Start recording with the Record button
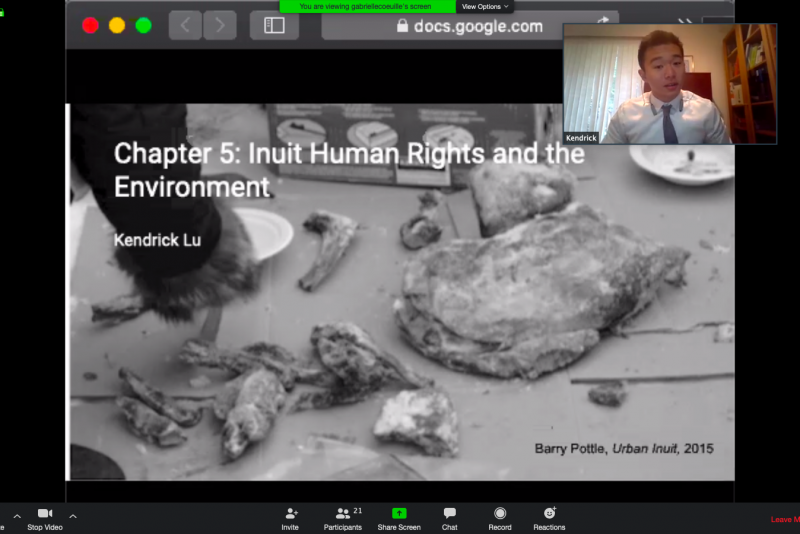This screenshot has height=534, width=800. (500, 519)
